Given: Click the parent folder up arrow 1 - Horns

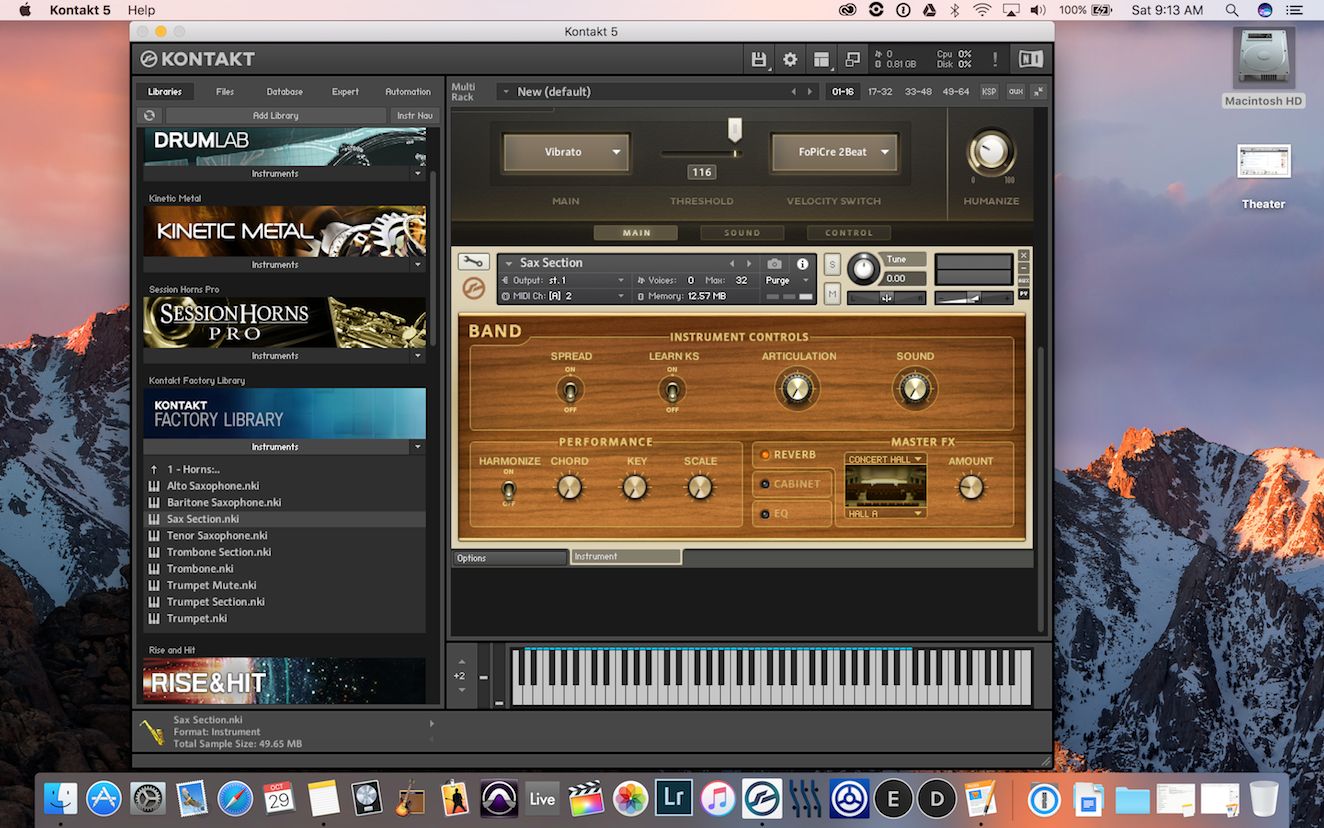Looking at the screenshot, I should pos(154,469).
